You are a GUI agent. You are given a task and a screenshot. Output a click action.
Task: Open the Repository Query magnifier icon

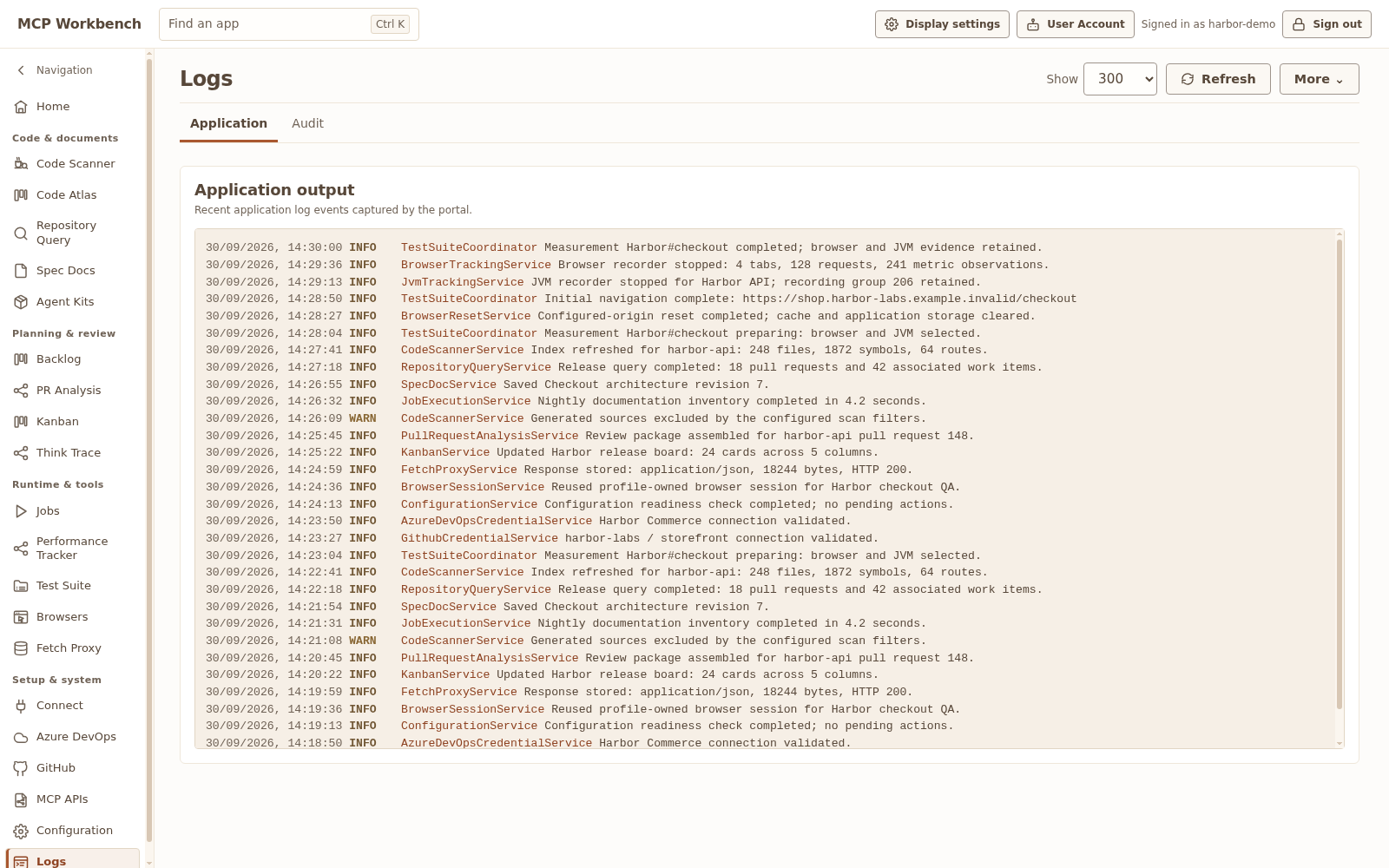(21, 233)
